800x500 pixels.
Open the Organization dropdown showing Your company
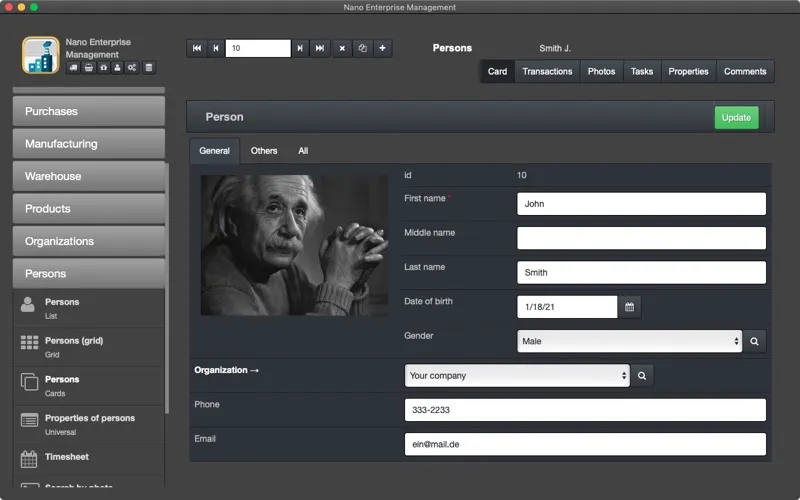pos(517,376)
